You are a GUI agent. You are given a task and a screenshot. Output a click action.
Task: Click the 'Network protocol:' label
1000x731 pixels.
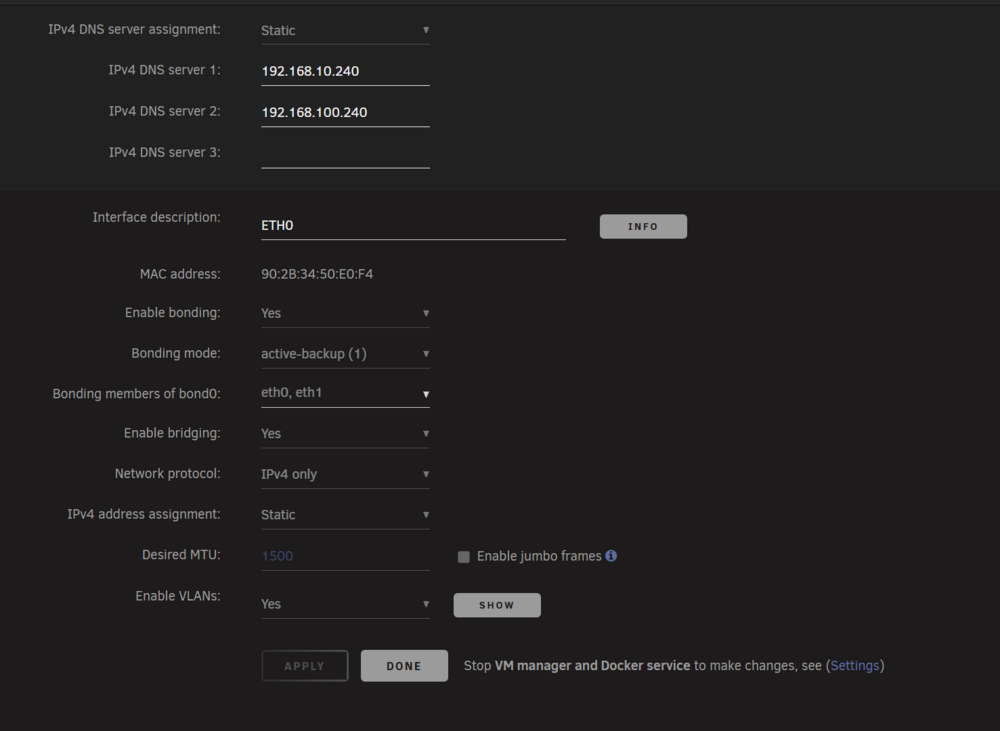pyautogui.click(x=168, y=474)
